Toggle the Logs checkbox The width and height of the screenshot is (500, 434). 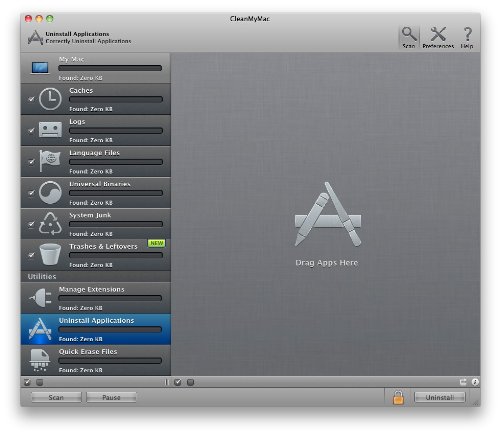click(31, 130)
